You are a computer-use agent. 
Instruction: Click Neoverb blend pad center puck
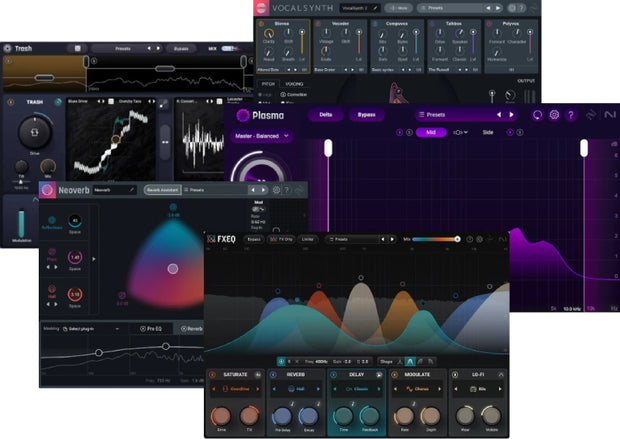coord(172,269)
